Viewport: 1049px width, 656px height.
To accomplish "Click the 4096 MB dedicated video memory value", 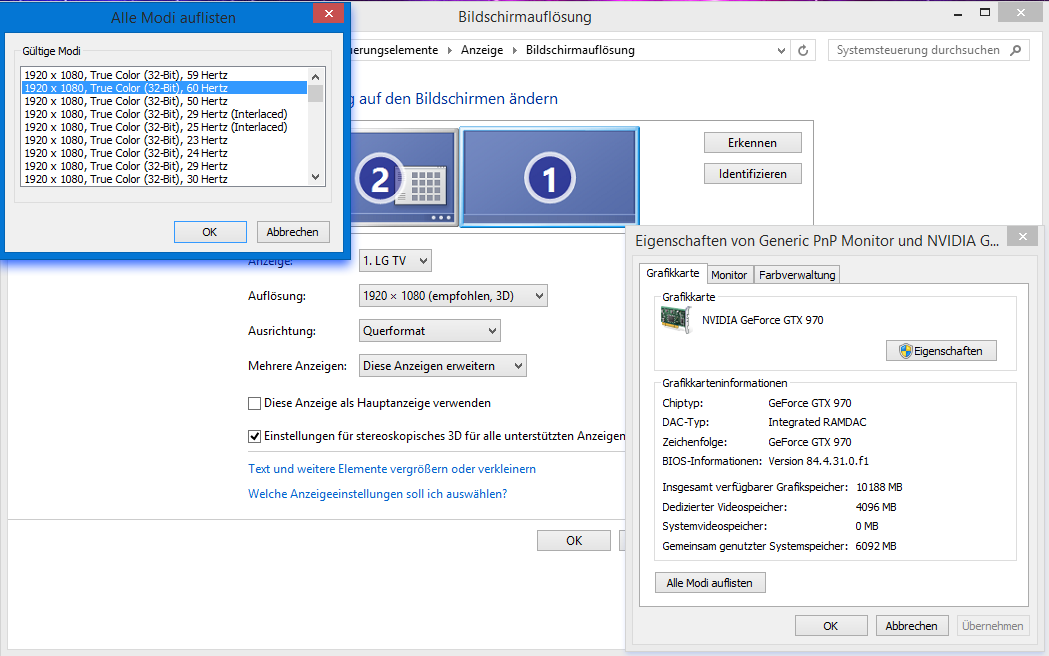I will pyautogui.click(x=876, y=508).
